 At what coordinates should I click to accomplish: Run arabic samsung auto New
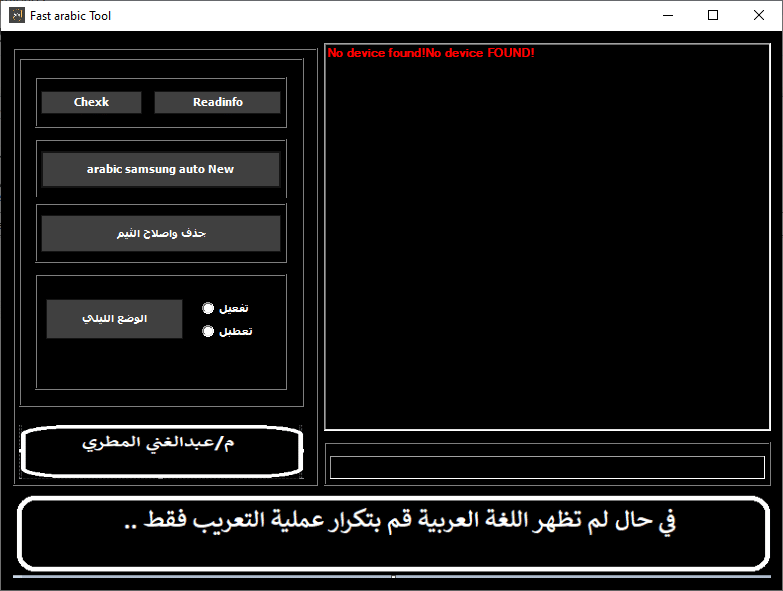161,170
